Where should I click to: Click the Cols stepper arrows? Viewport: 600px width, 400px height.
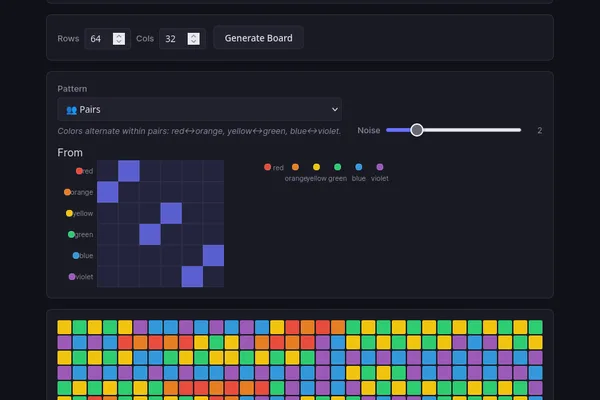tap(193, 39)
